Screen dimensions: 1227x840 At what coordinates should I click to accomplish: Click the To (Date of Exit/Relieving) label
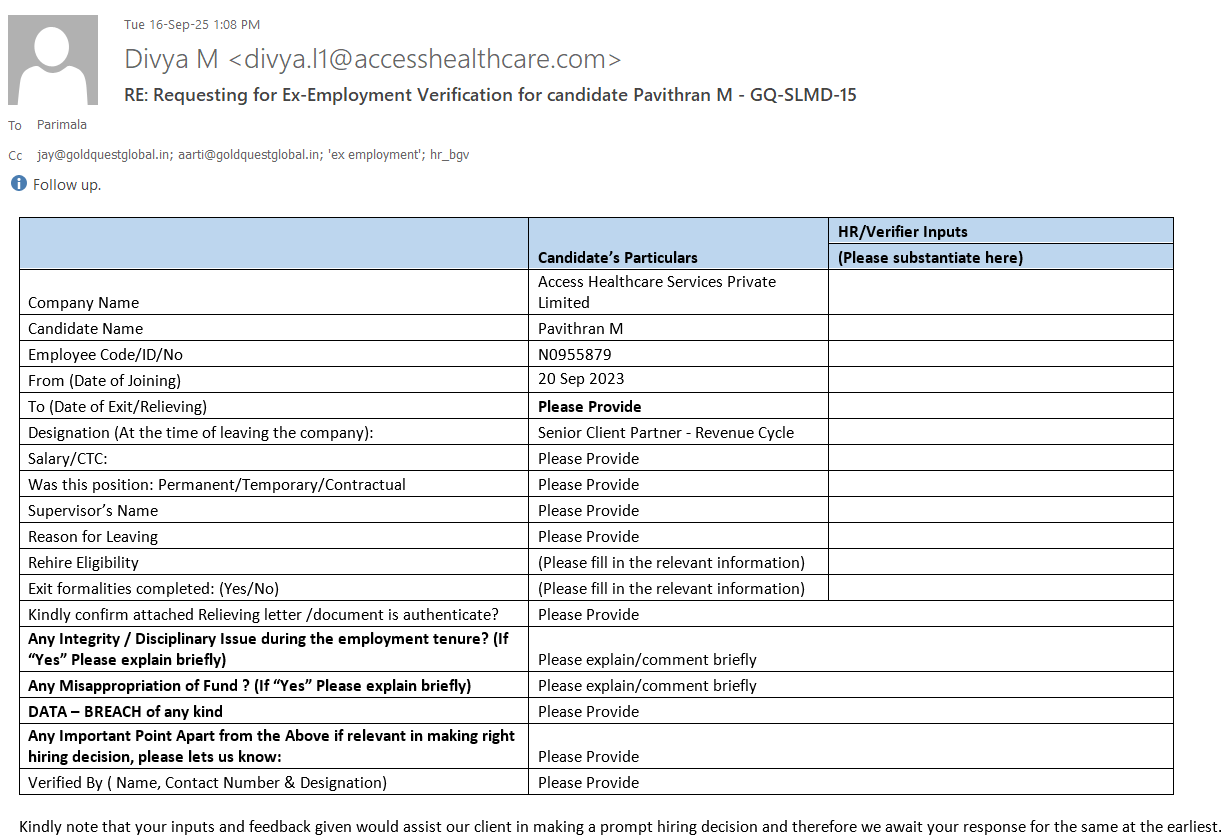tap(117, 406)
